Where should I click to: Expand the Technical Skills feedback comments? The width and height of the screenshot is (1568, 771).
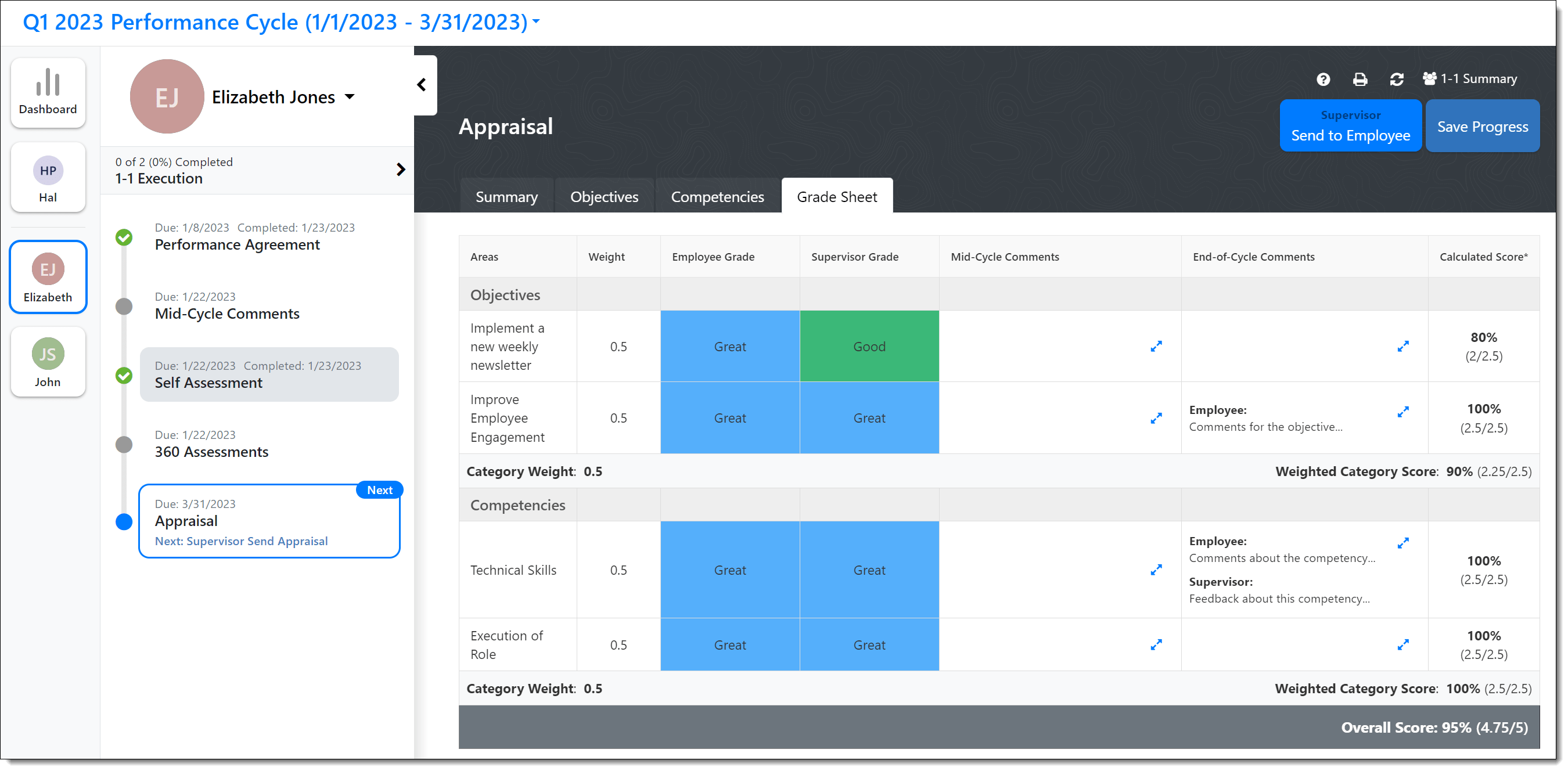1403,542
